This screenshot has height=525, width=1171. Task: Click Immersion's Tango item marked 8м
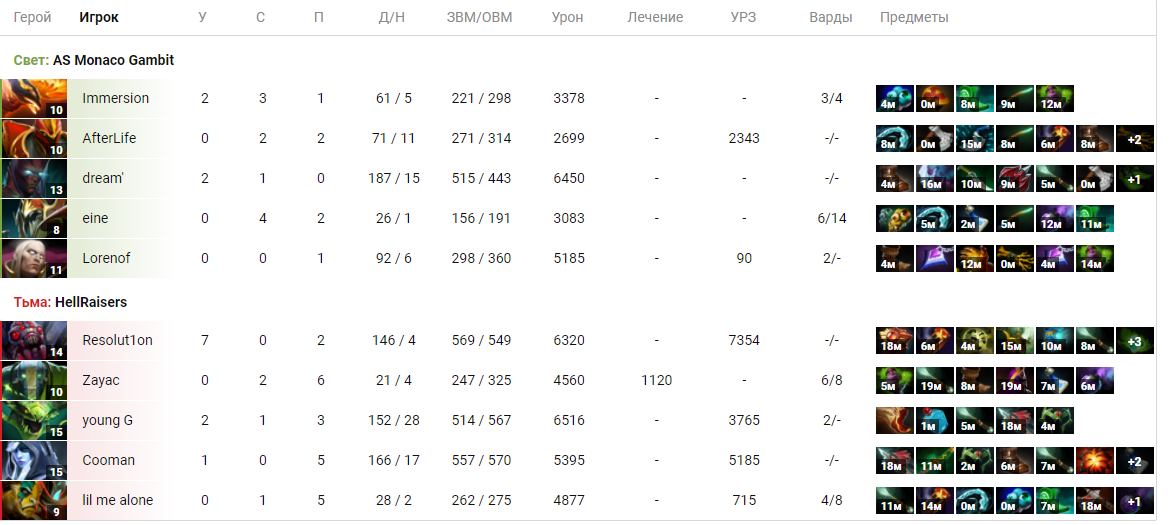tap(975, 99)
